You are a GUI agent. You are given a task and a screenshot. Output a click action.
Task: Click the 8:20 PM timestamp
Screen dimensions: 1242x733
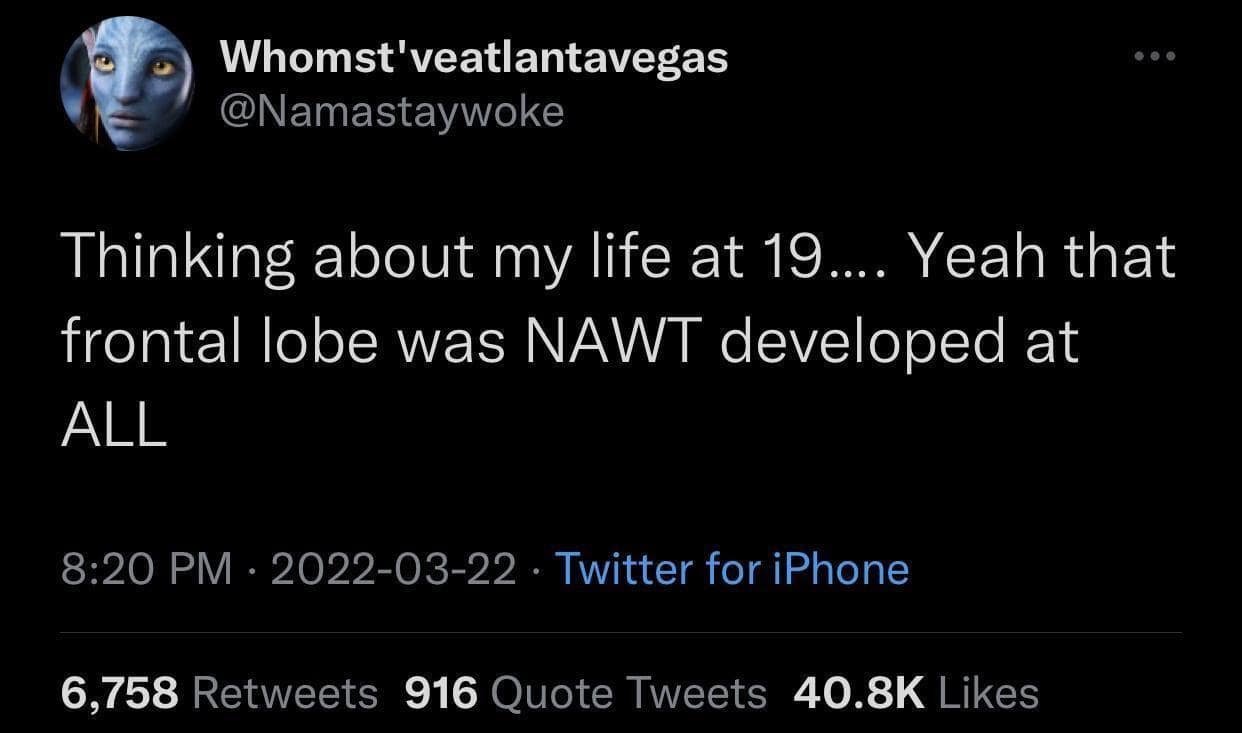point(146,569)
